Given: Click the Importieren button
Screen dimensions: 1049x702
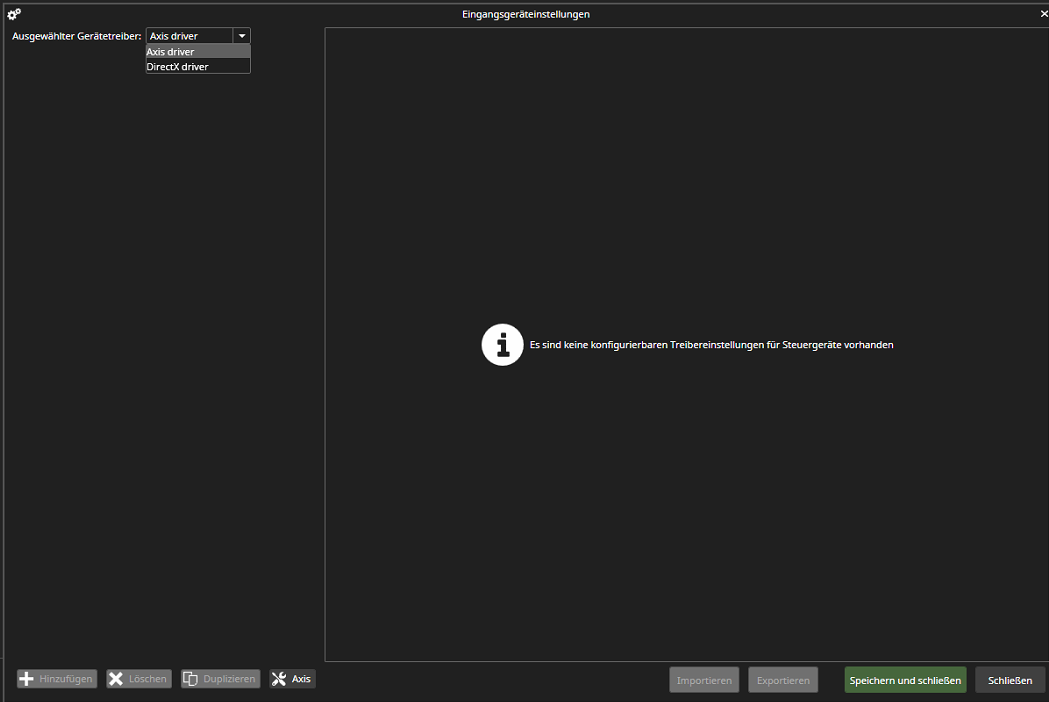Looking at the screenshot, I should [704, 680].
